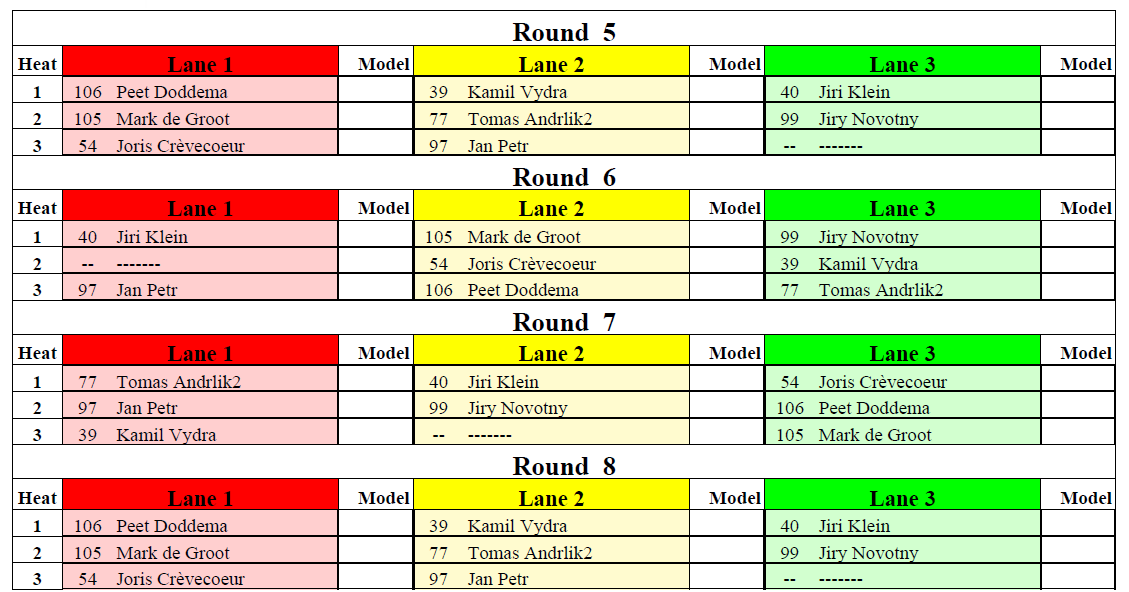Select the empty Model cell beside Jiri Klein in Round 5

tap(1078, 91)
